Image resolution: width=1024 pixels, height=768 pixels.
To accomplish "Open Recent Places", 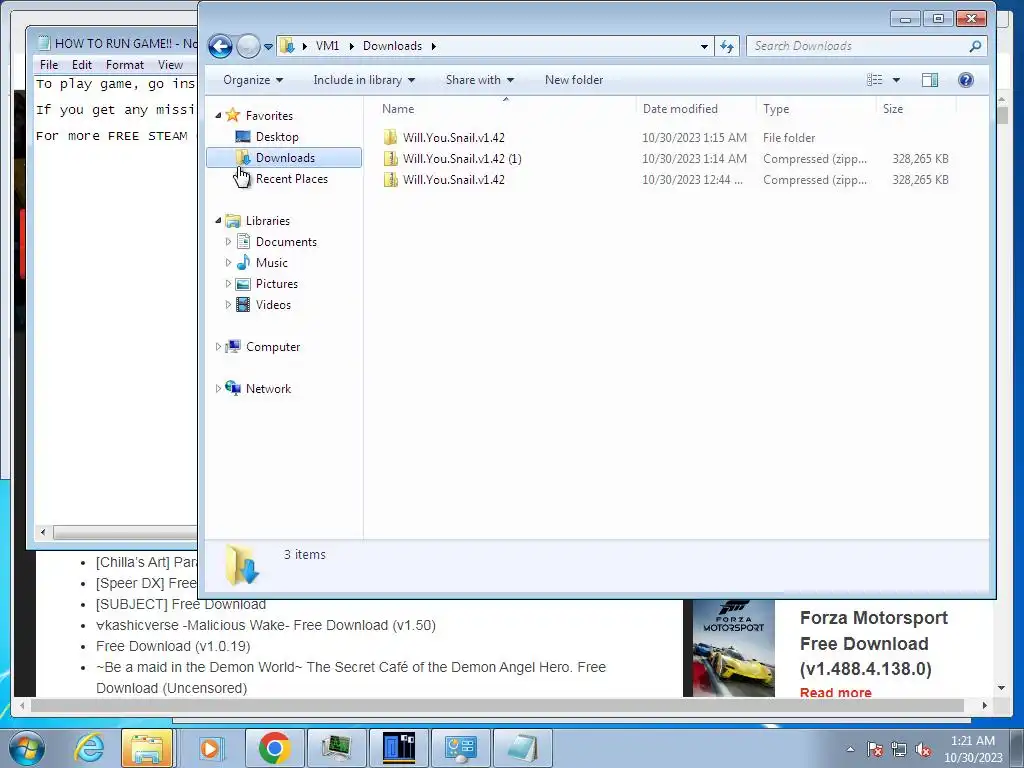I will [x=291, y=179].
